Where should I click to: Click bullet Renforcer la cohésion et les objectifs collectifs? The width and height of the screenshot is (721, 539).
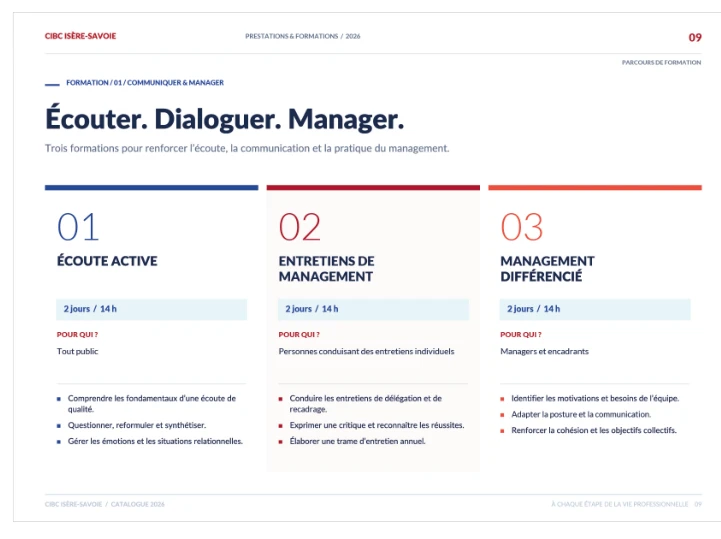[594, 430]
